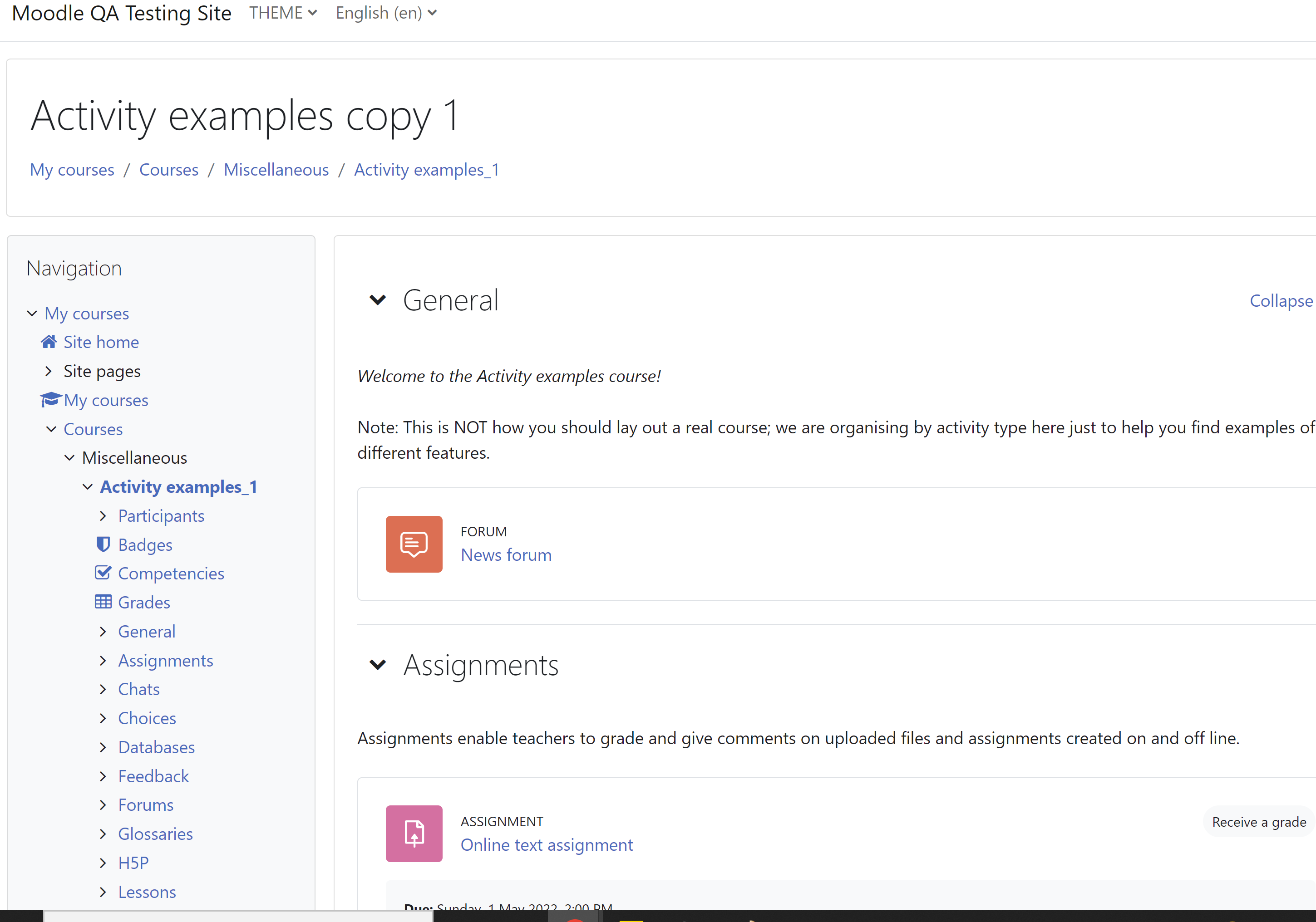Expand the Choices node arrow

coord(103,718)
